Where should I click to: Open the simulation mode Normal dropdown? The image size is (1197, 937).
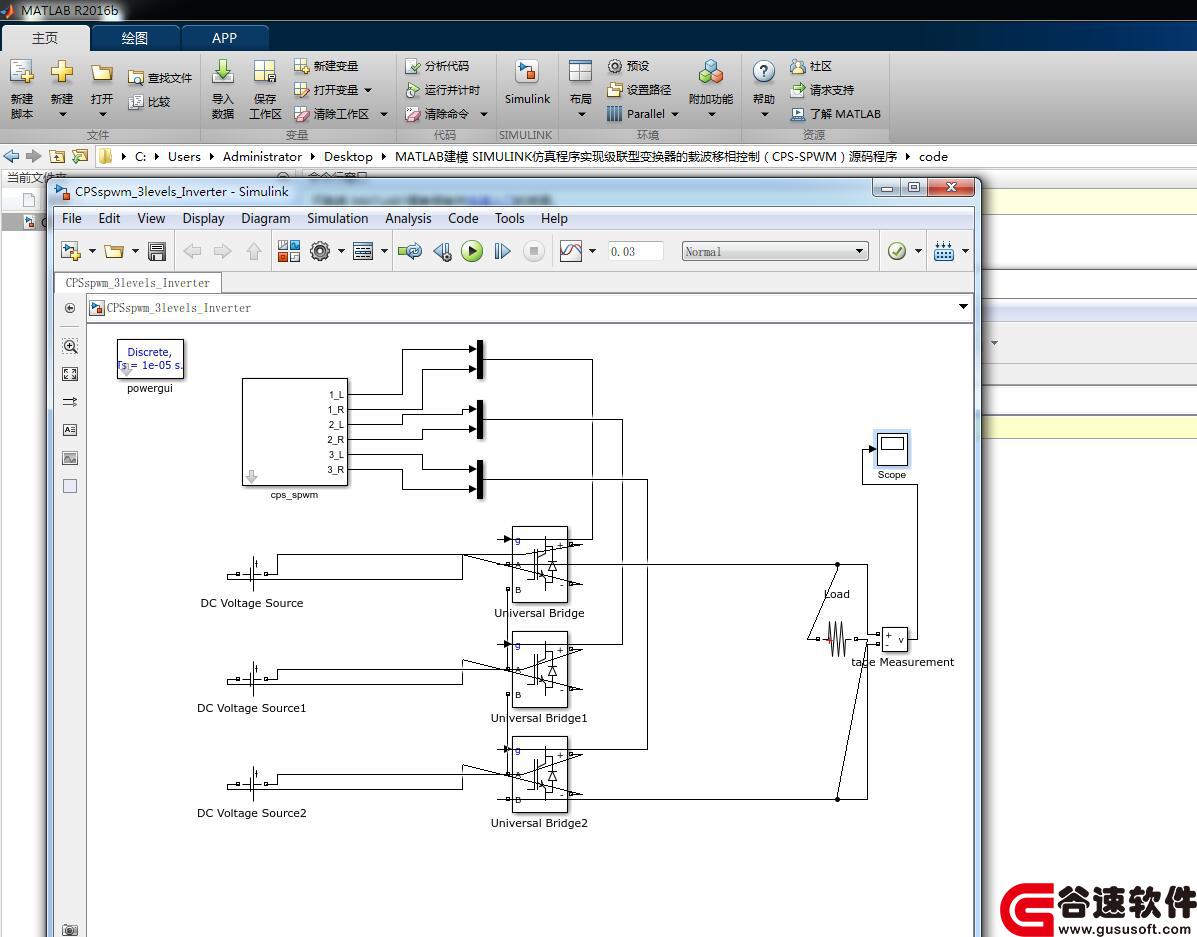(x=775, y=251)
